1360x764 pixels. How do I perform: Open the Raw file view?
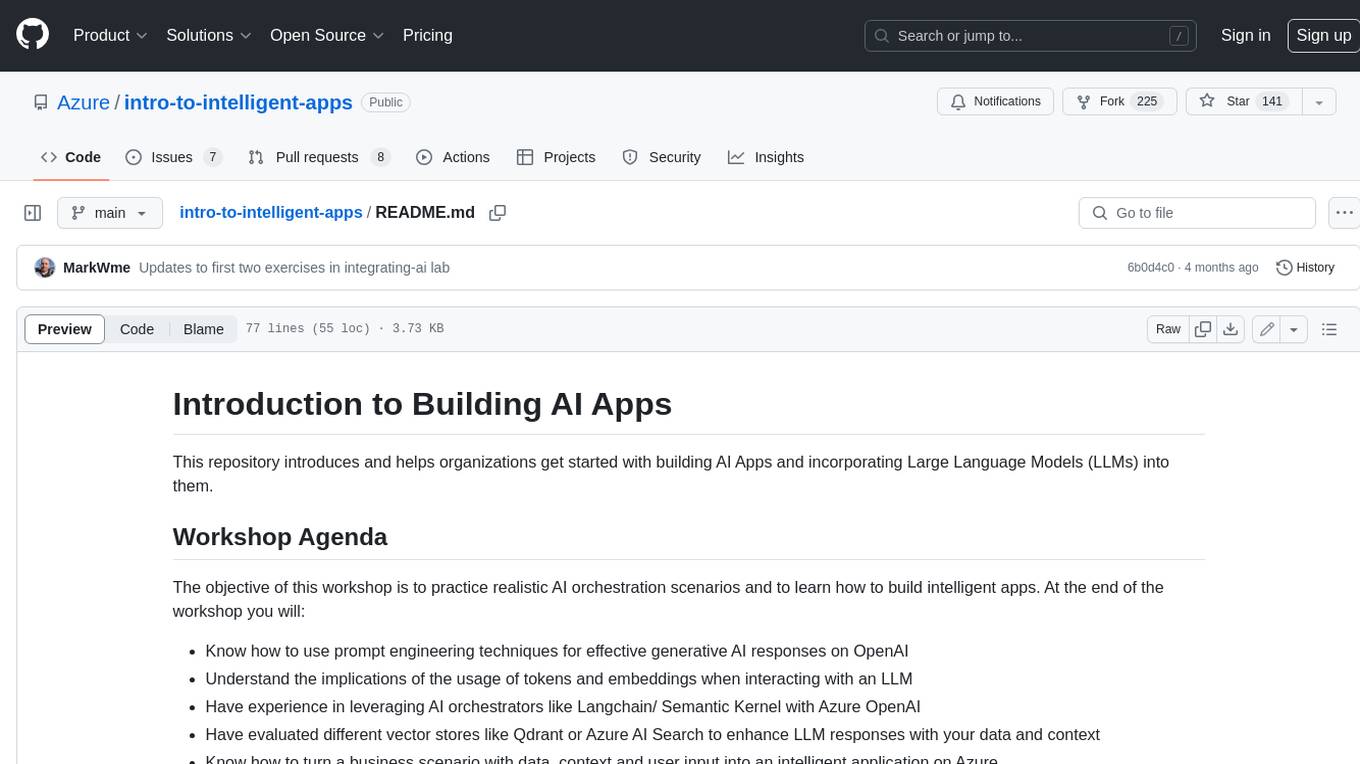(1168, 329)
